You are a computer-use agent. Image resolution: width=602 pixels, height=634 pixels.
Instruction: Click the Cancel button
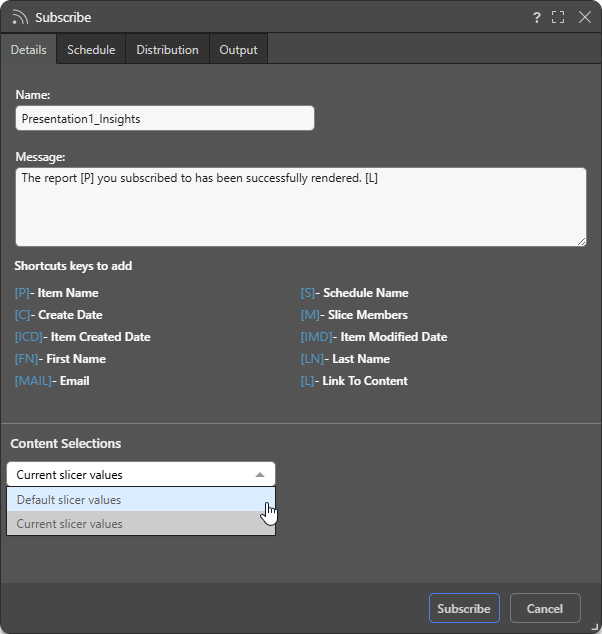545,608
